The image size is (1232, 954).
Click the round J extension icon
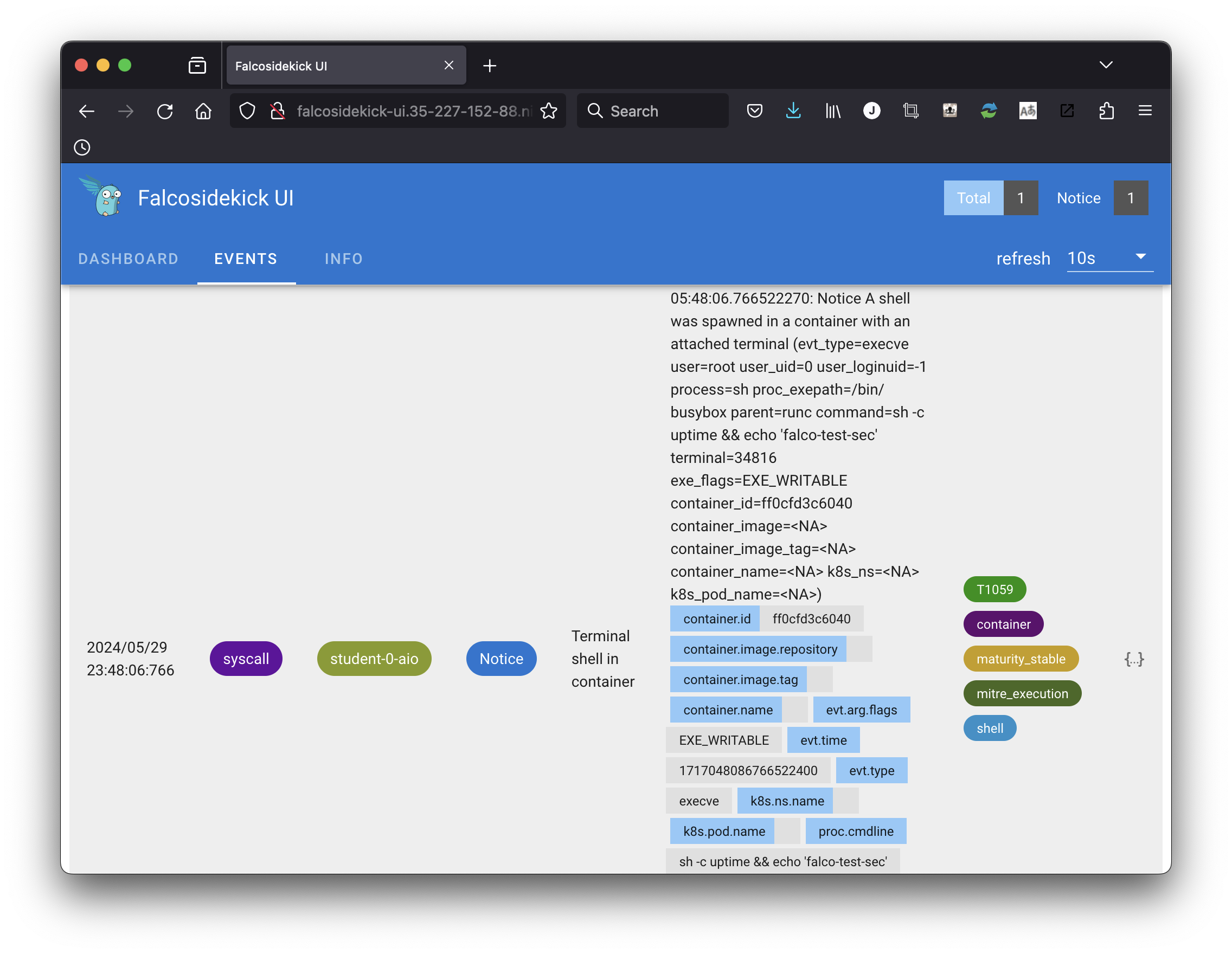click(871, 111)
